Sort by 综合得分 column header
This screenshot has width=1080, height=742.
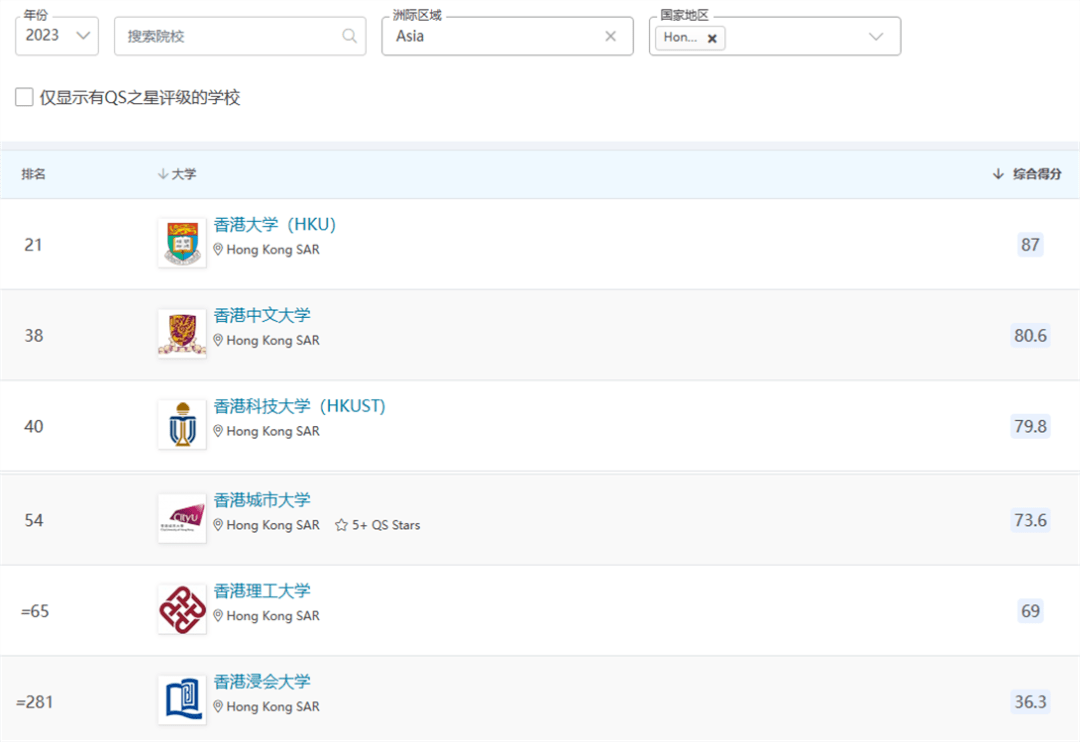(x=1027, y=174)
